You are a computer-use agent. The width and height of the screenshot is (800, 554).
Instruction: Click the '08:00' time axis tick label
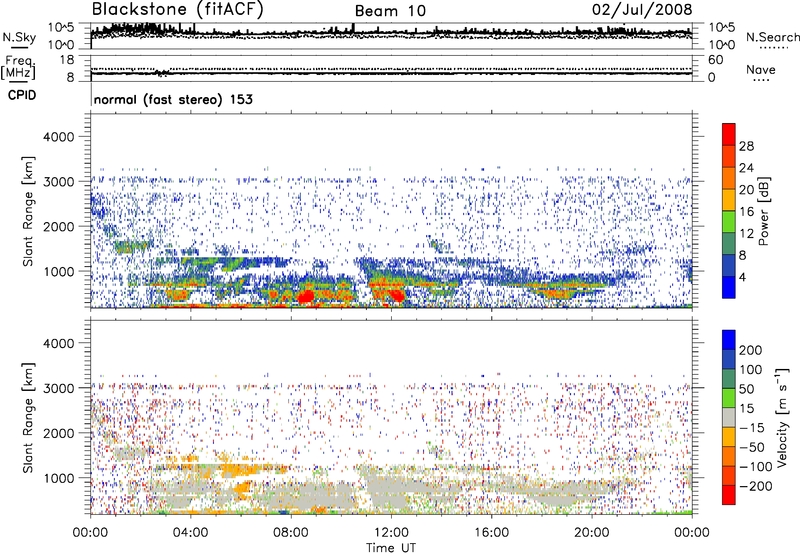[291, 533]
